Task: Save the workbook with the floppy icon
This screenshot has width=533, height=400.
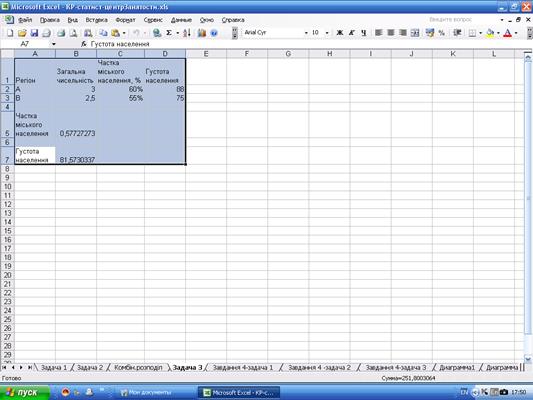Action: [x=34, y=33]
